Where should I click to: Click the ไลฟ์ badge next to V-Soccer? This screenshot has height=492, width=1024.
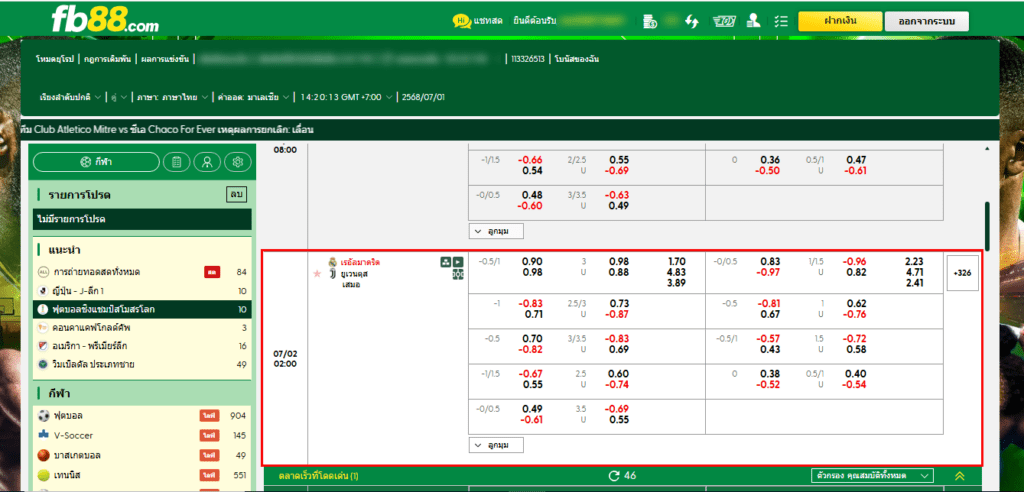pyautogui.click(x=209, y=435)
